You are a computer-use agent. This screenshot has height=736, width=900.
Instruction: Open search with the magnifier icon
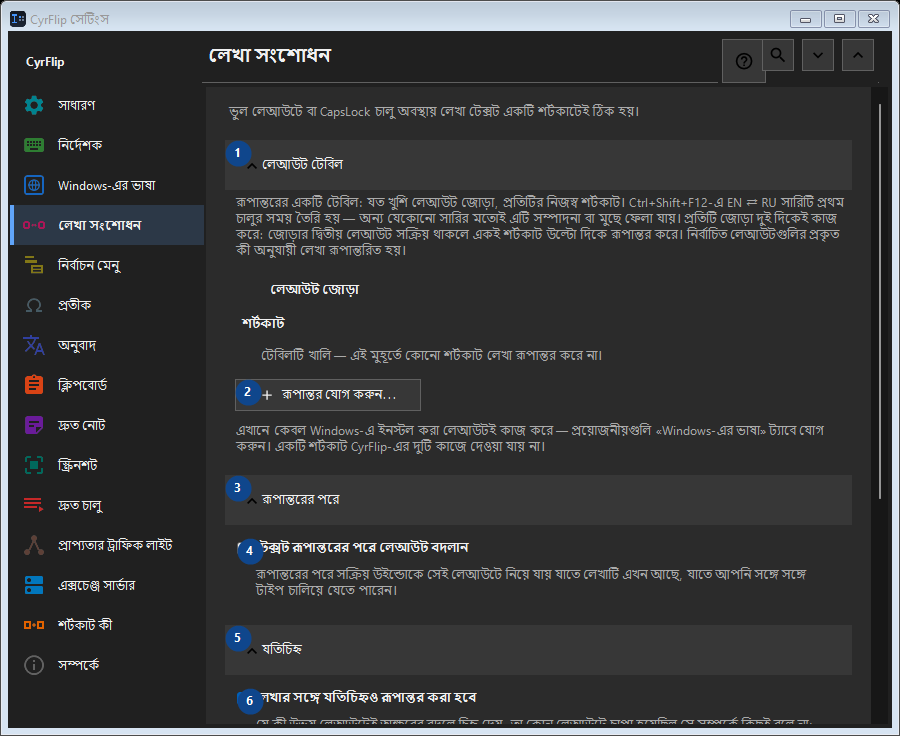pos(778,55)
